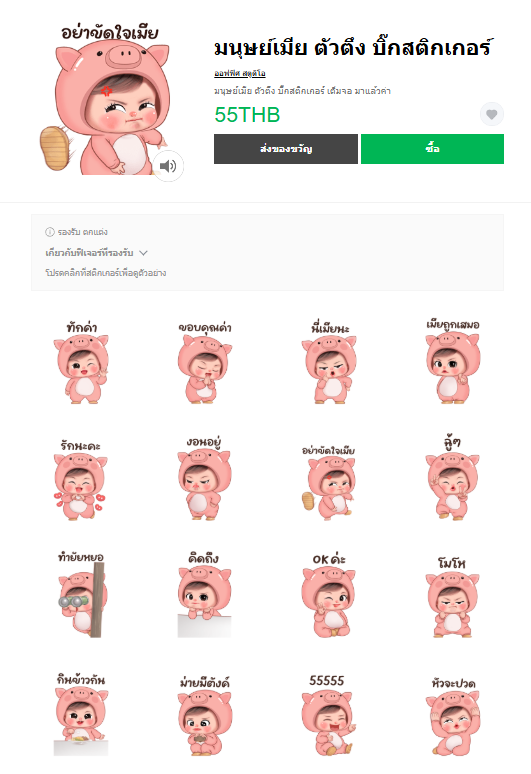The height and width of the screenshot is (774, 531).
Task: Preview the ทักค่า greeting sticker
Action: pyautogui.click(x=81, y=362)
